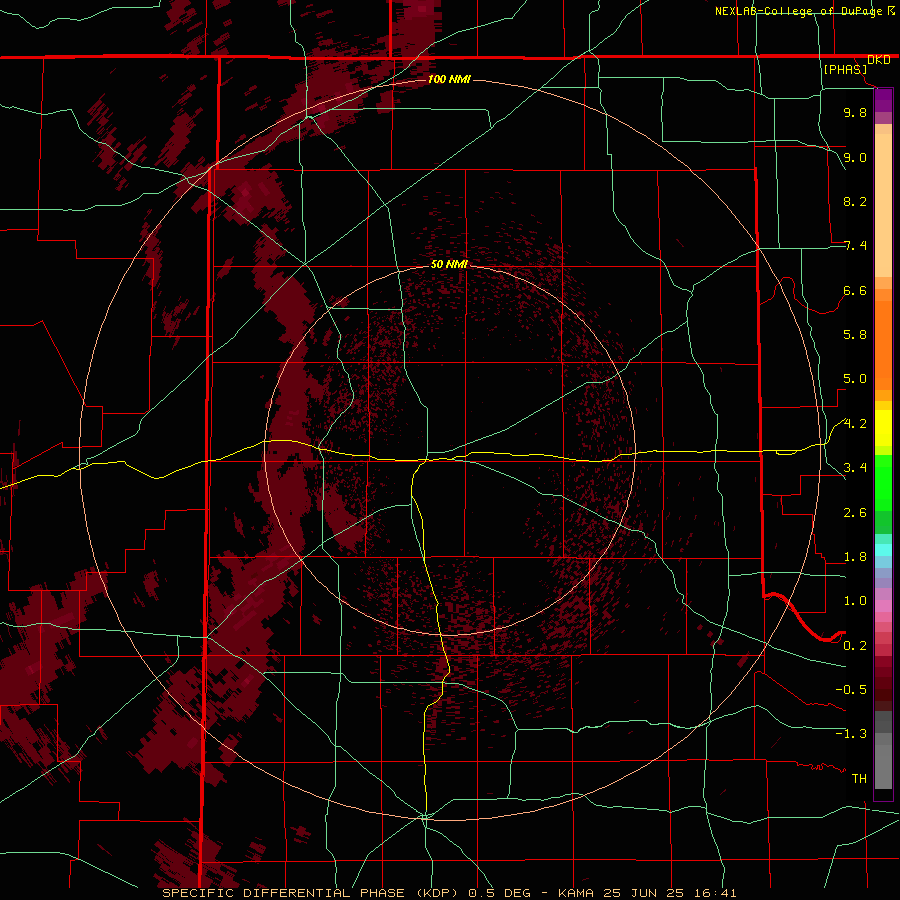The width and height of the screenshot is (900, 900).
Task: Select the -1.3 scale value
Action: pyautogui.click(x=851, y=734)
